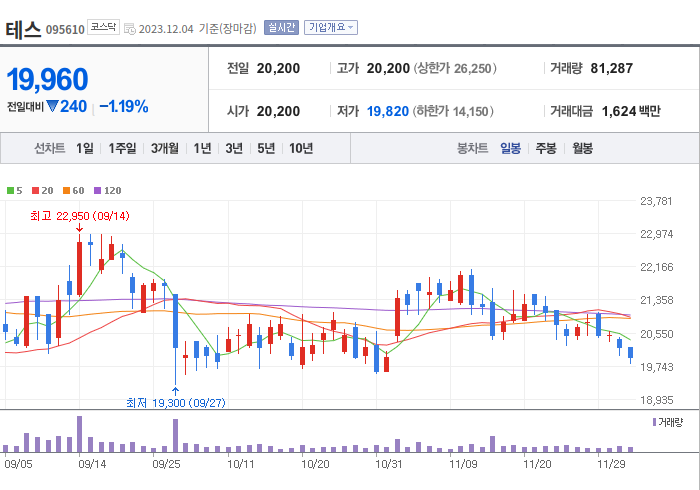Click the 상한가 26,250 upper limit text

455,68
